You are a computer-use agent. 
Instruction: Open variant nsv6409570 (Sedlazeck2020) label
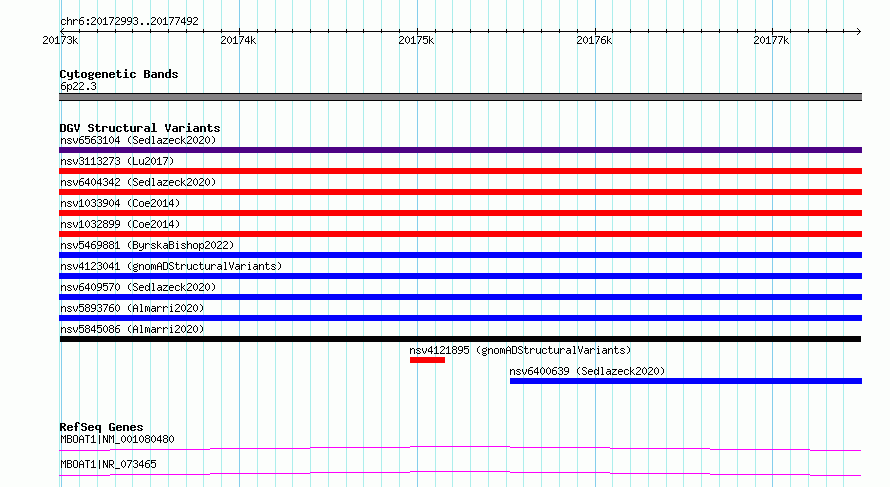tap(138, 287)
